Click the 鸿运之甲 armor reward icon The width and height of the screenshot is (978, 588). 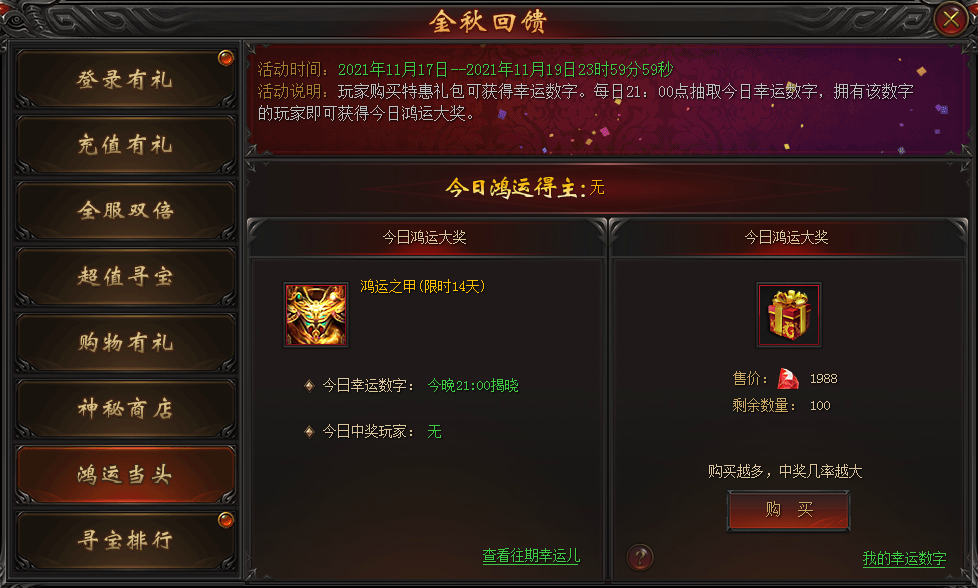(x=316, y=315)
